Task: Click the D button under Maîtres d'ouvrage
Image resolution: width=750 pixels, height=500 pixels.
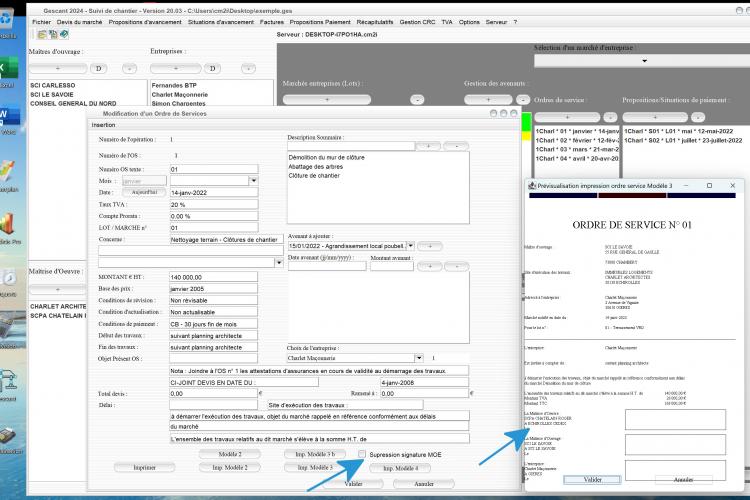Action: [99, 68]
